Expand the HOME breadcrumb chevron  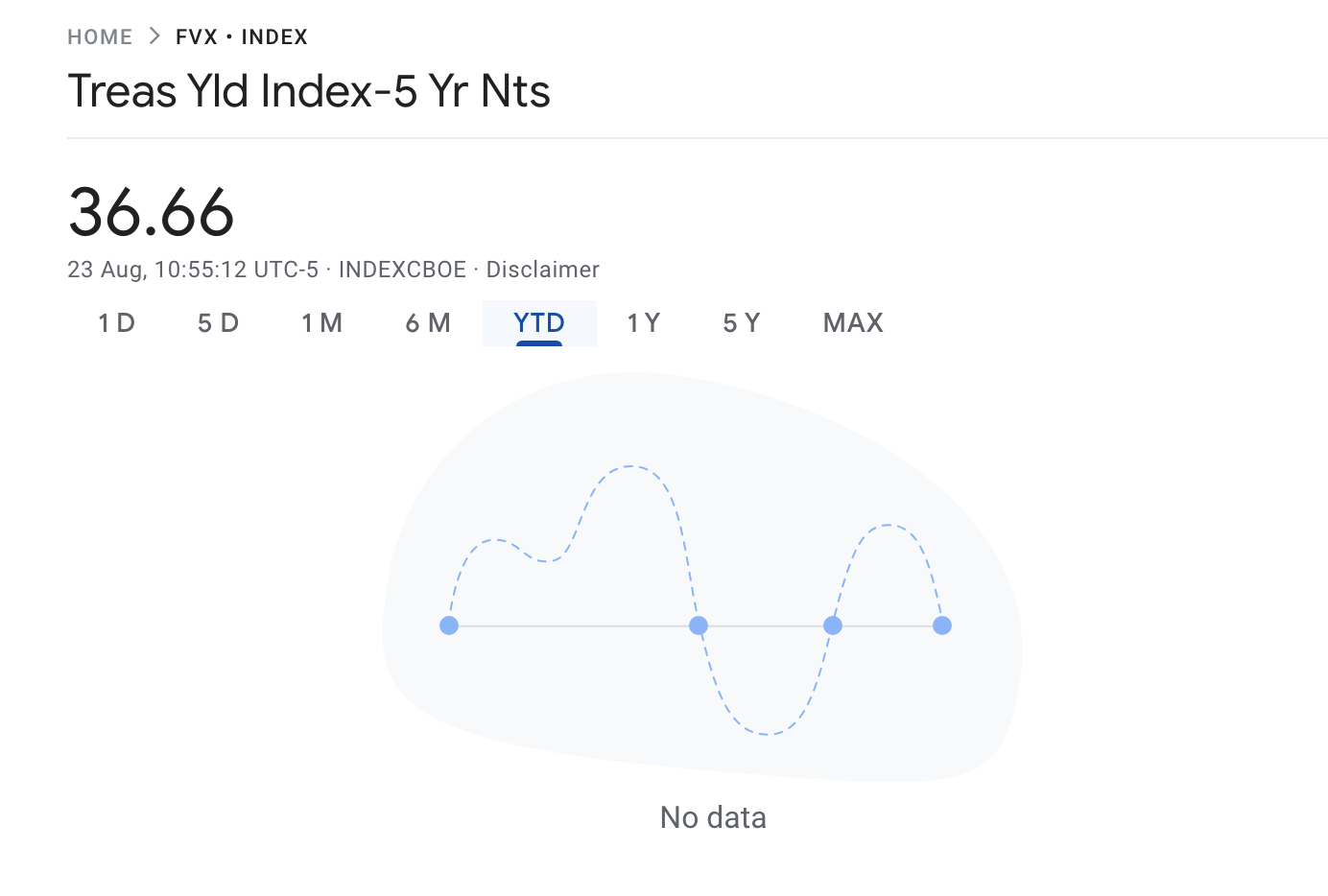click(154, 36)
